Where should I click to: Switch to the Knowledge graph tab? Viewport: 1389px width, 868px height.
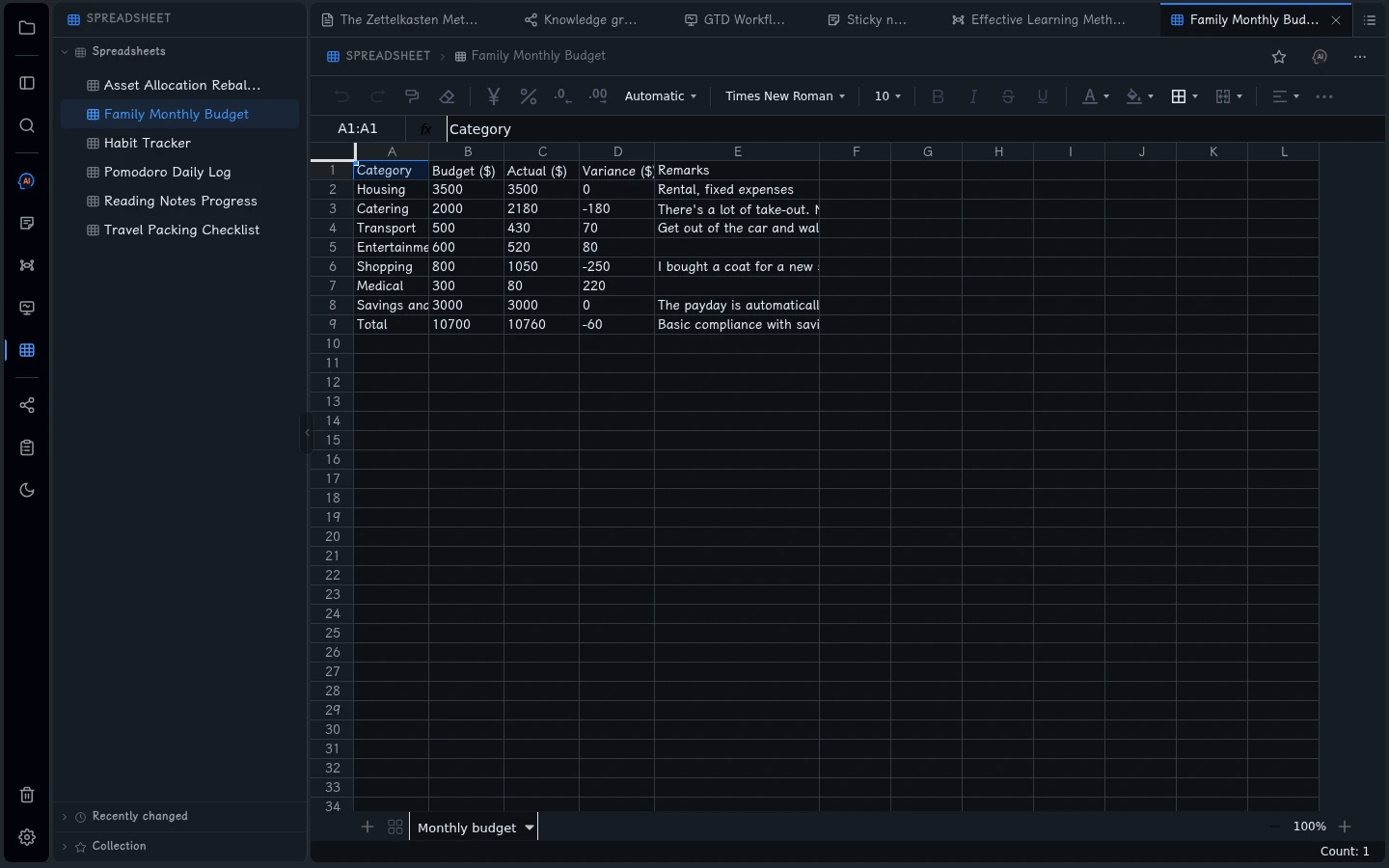581,20
